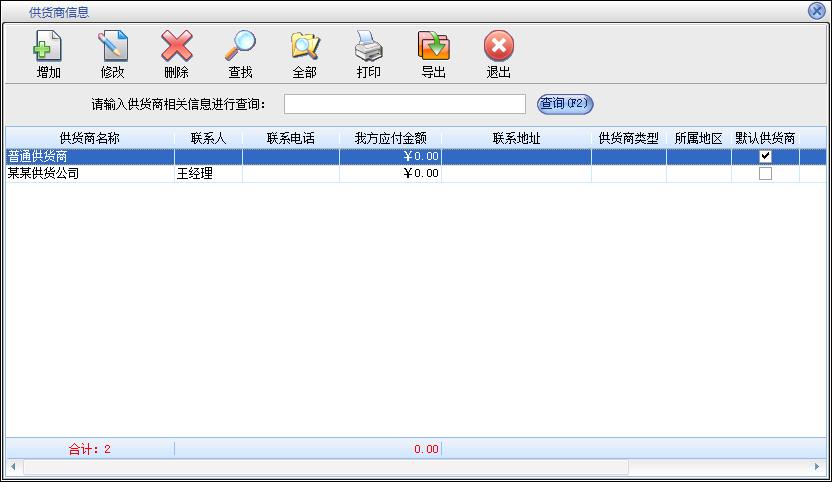Click the 联系人 column header
This screenshot has height=482, width=832.
(x=208, y=138)
